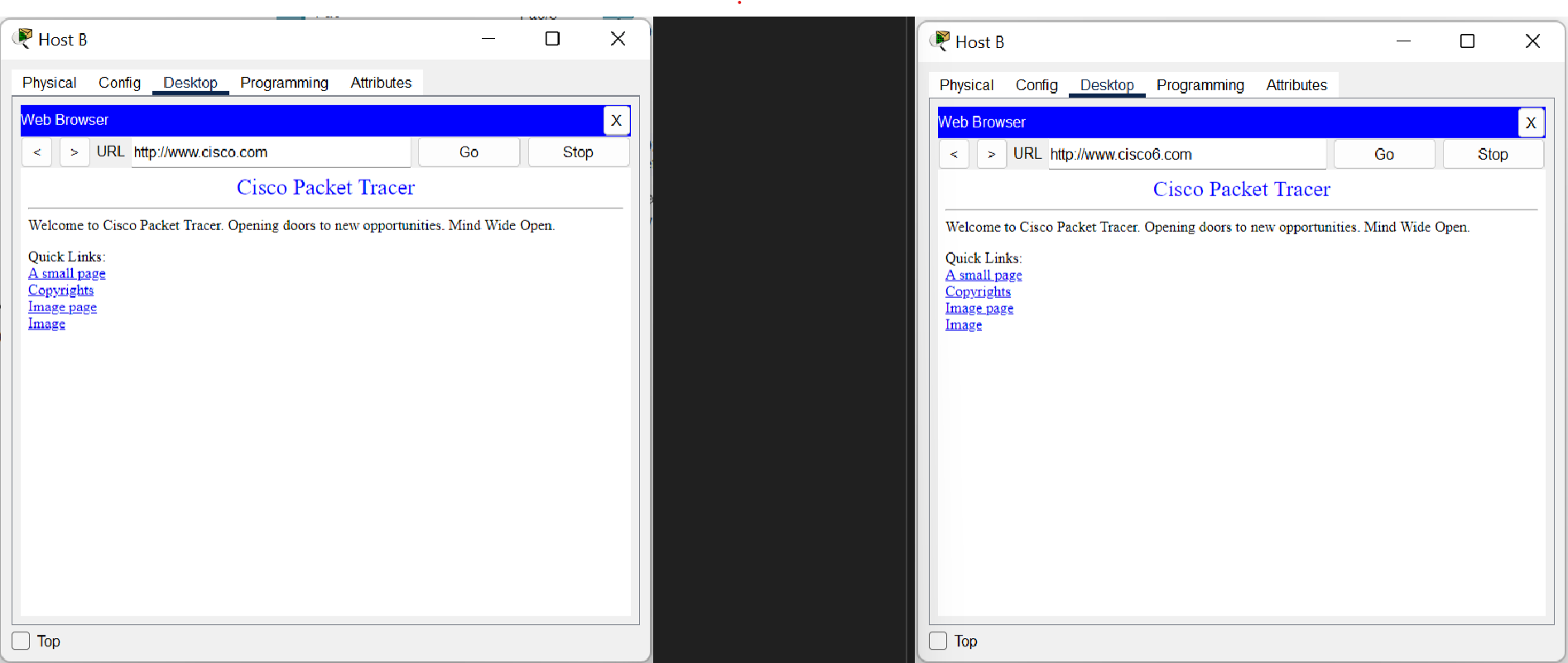
Task: Click URL field showing www.cisco.com
Action: pos(271,152)
